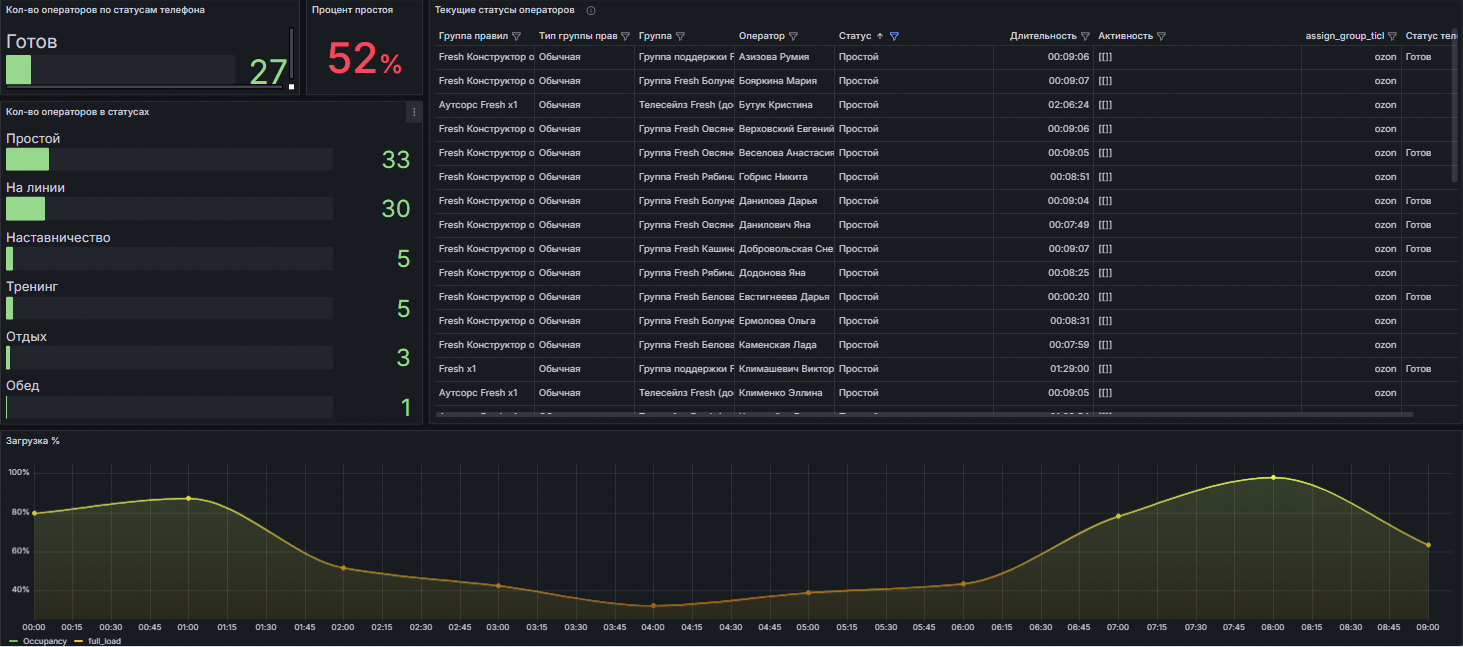Toggle Occupancy series in chart legend
Screen dimensions: 1463x647
[x=43, y=641]
